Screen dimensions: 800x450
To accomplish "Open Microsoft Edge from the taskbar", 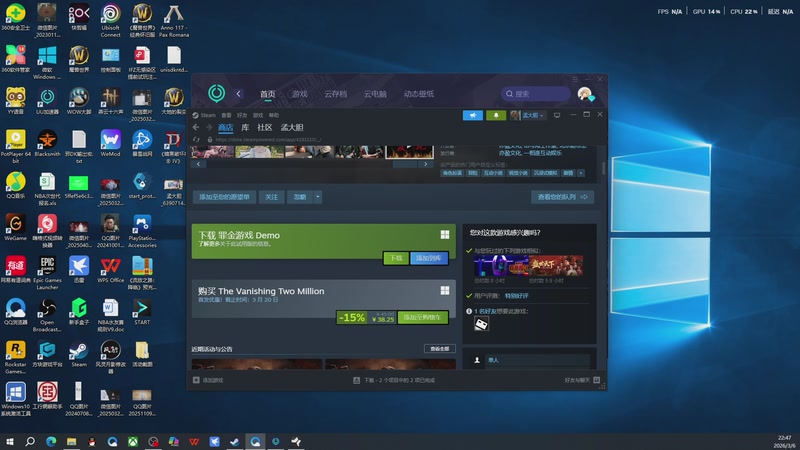I will coord(51,441).
